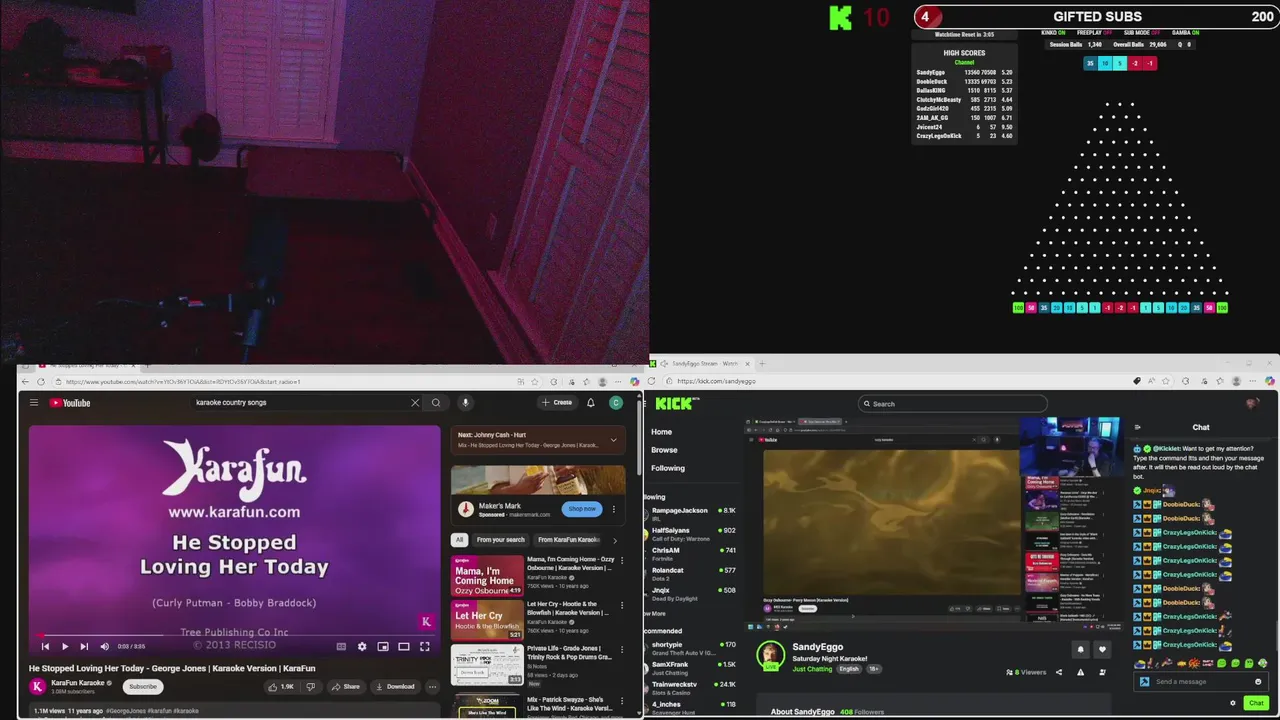Image resolution: width=1280 pixels, height=720 pixels.
Task: Open Mama, I'm Coming Home karaoke thumbnail
Action: (487, 576)
